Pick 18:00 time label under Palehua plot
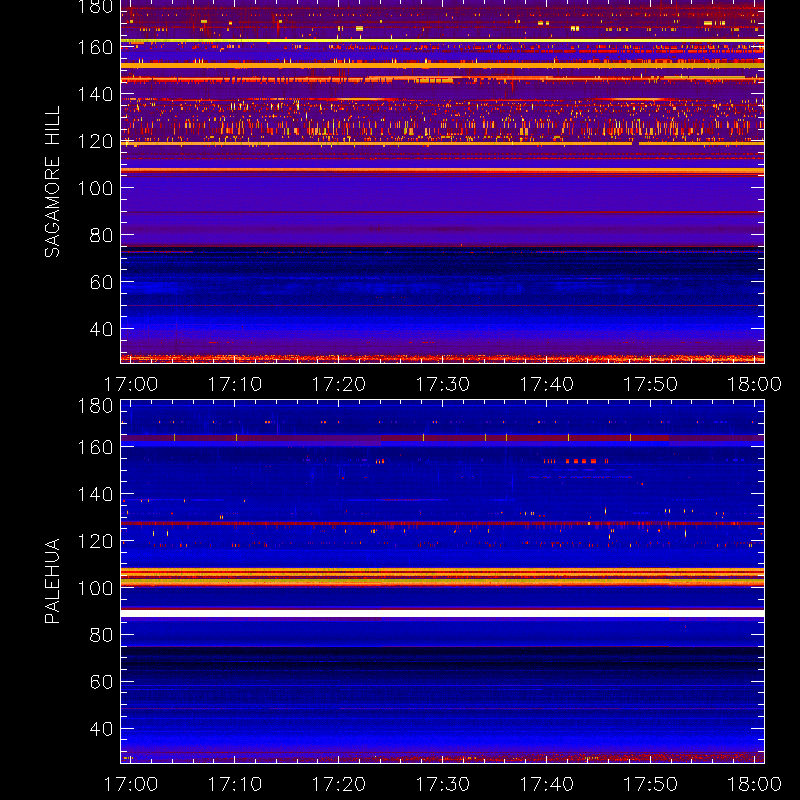Viewport: 800px width, 800px height. point(754,784)
